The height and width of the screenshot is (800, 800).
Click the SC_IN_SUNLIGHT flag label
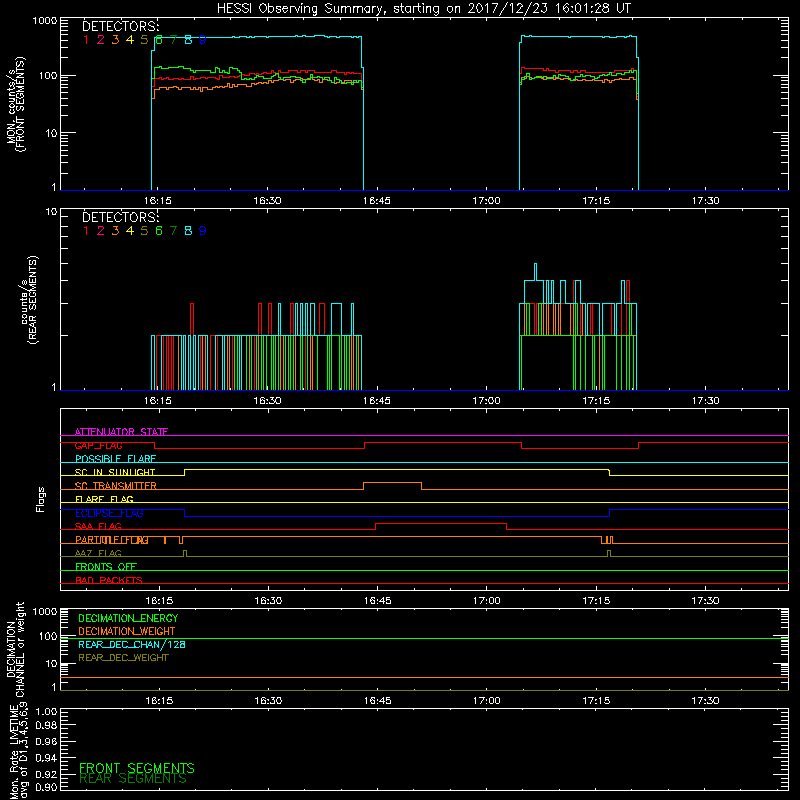[x=115, y=472]
